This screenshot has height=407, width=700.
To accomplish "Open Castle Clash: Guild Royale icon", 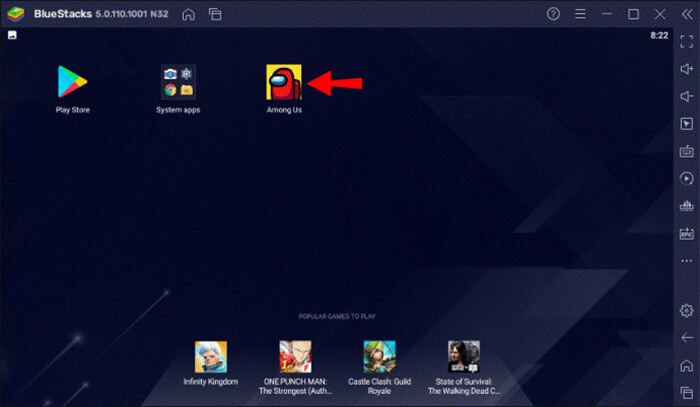I will point(379,357).
